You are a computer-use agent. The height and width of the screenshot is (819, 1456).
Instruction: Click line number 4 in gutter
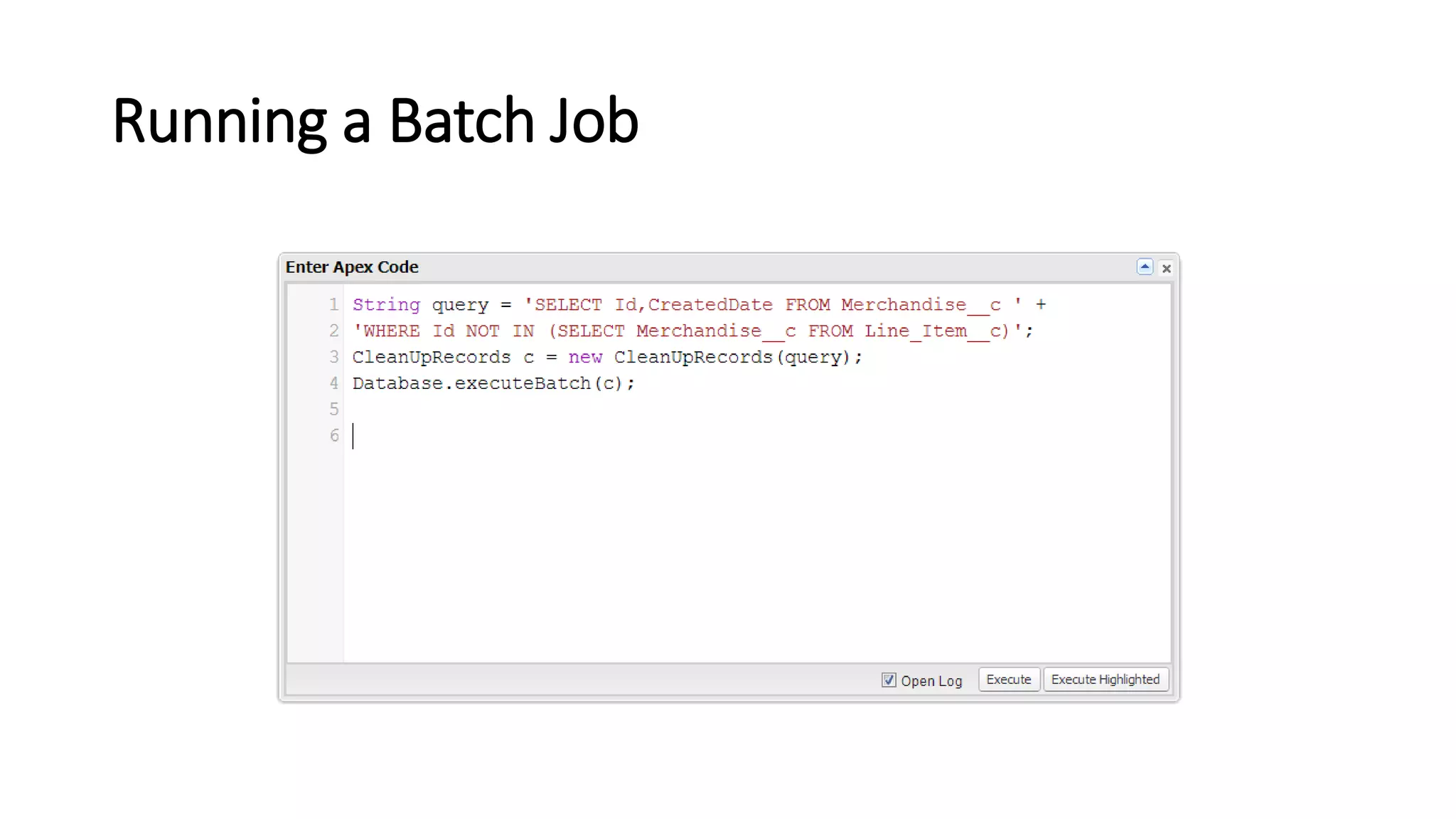(x=333, y=383)
